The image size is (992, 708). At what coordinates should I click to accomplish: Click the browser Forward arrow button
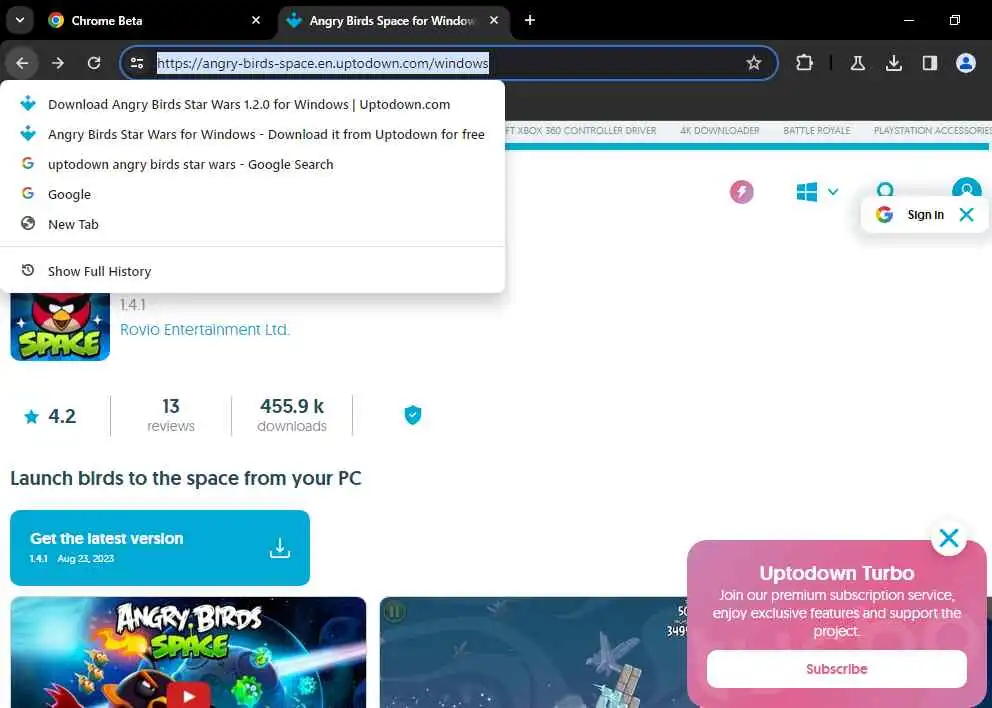58,63
